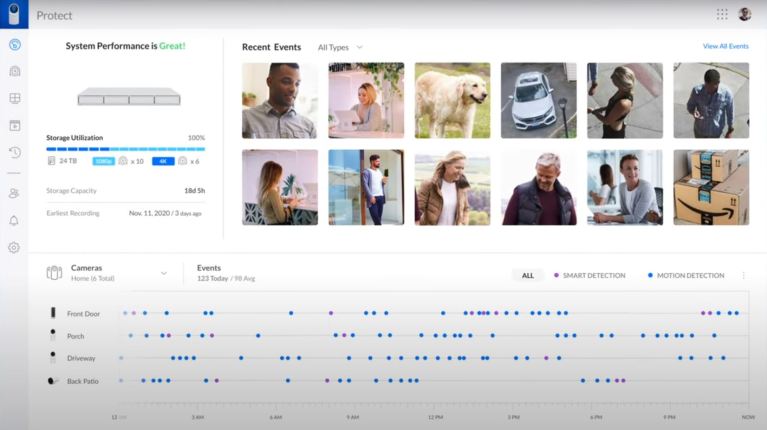The height and width of the screenshot is (430, 767).
Task: Click the Earliest Recording Nov. 11, 2020 value
Action: point(165,213)
